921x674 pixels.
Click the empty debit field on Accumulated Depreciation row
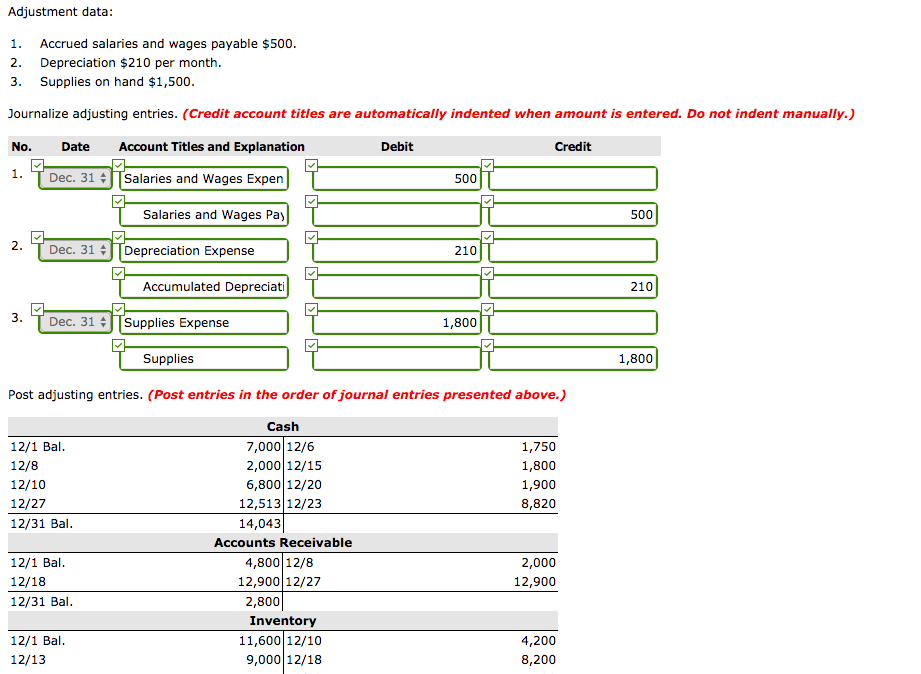point(396,287)
